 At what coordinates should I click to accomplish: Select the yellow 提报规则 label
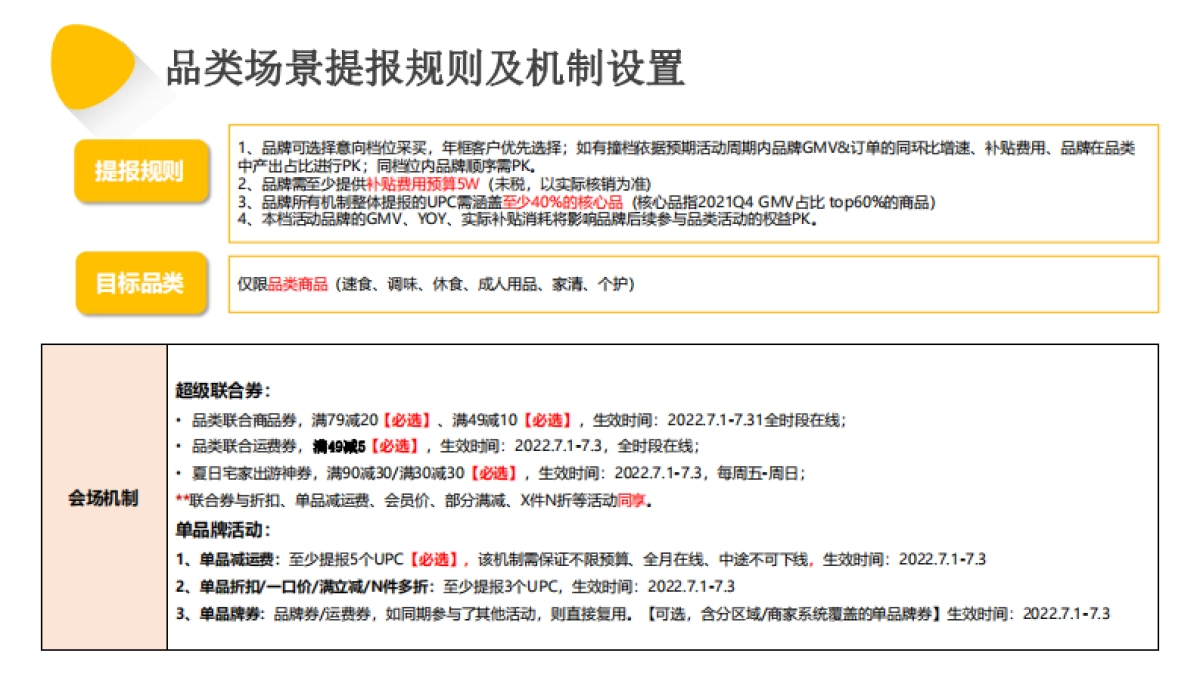(x=141, y=169)
